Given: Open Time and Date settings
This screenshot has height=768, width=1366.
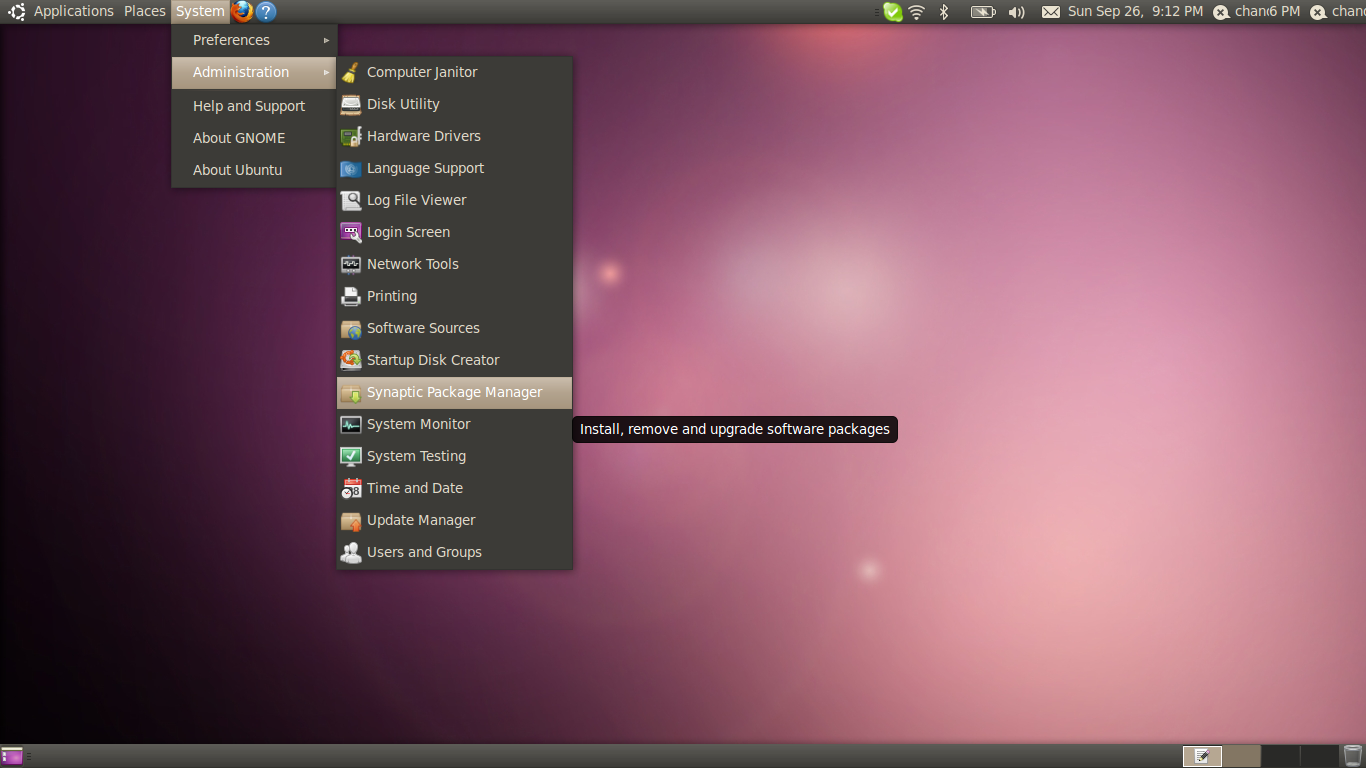Looking at the screenshot, I should pos(455,488).
